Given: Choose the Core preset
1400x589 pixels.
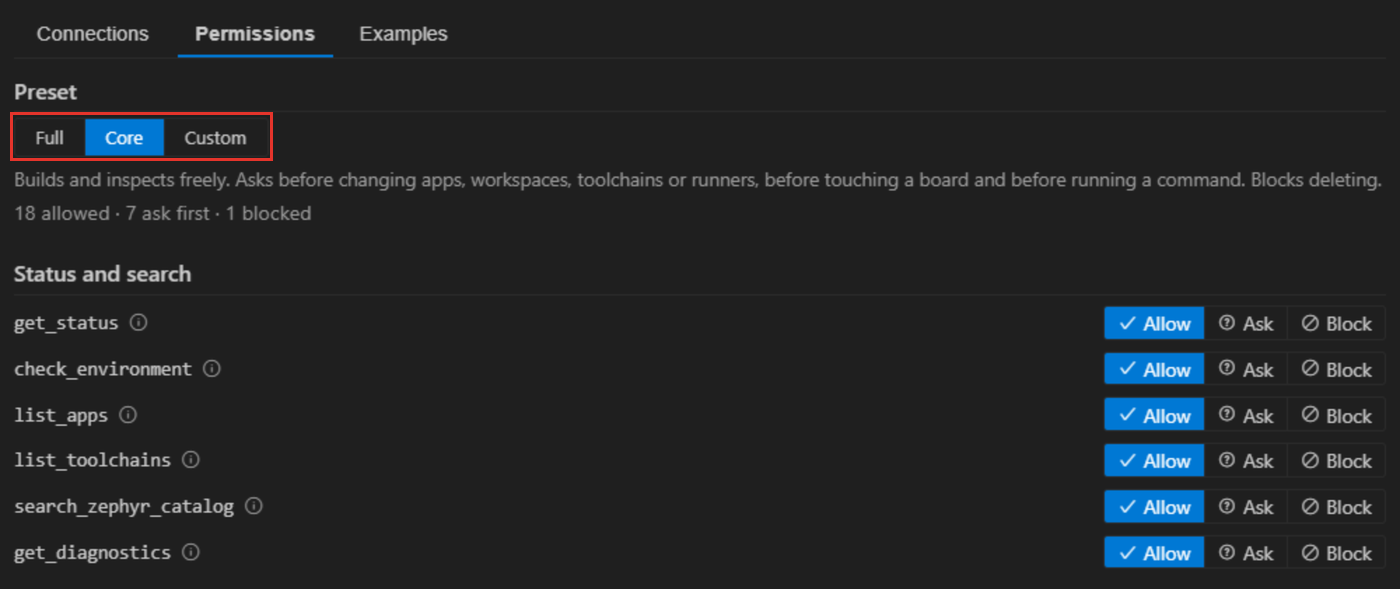Looking at the screenshot, I should [124, 138].
